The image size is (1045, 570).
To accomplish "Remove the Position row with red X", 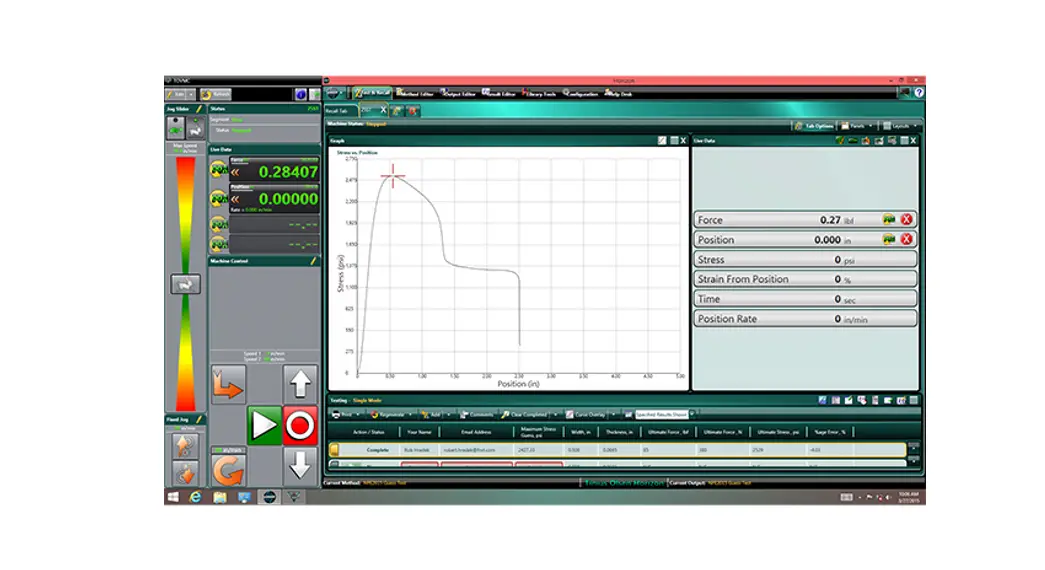I will click(x=906, y=239).
